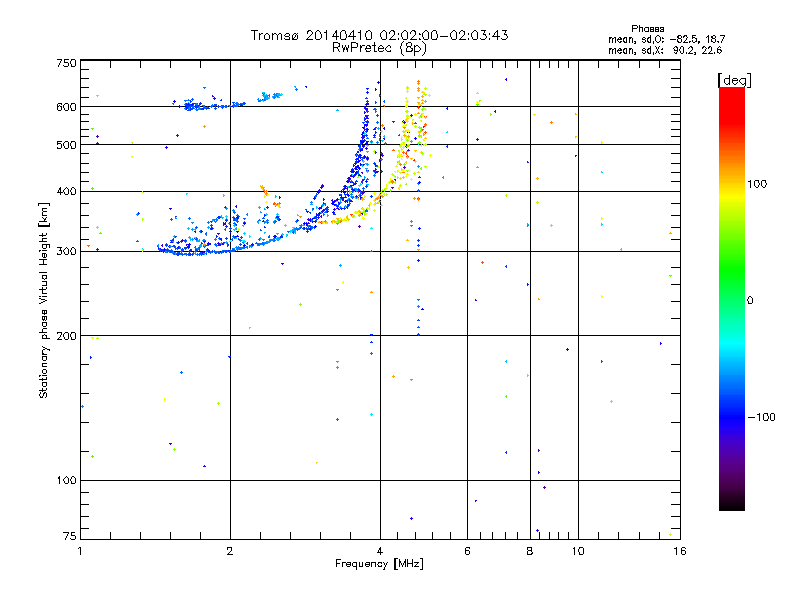
Task: Click the y-axis tick label '400'
Action: (66, 191)
